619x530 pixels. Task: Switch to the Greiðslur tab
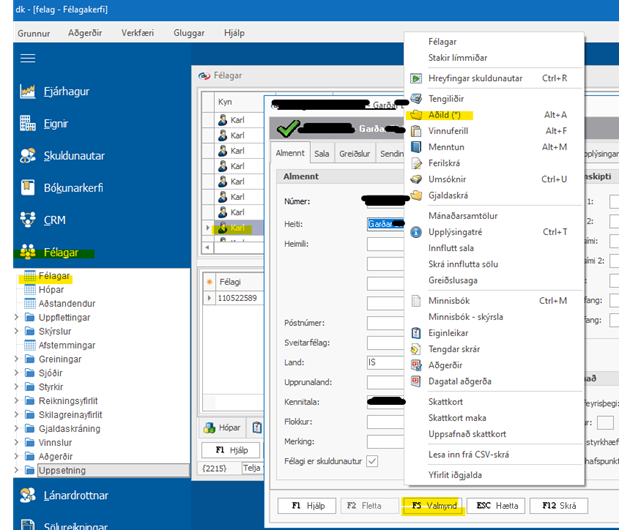355,154
